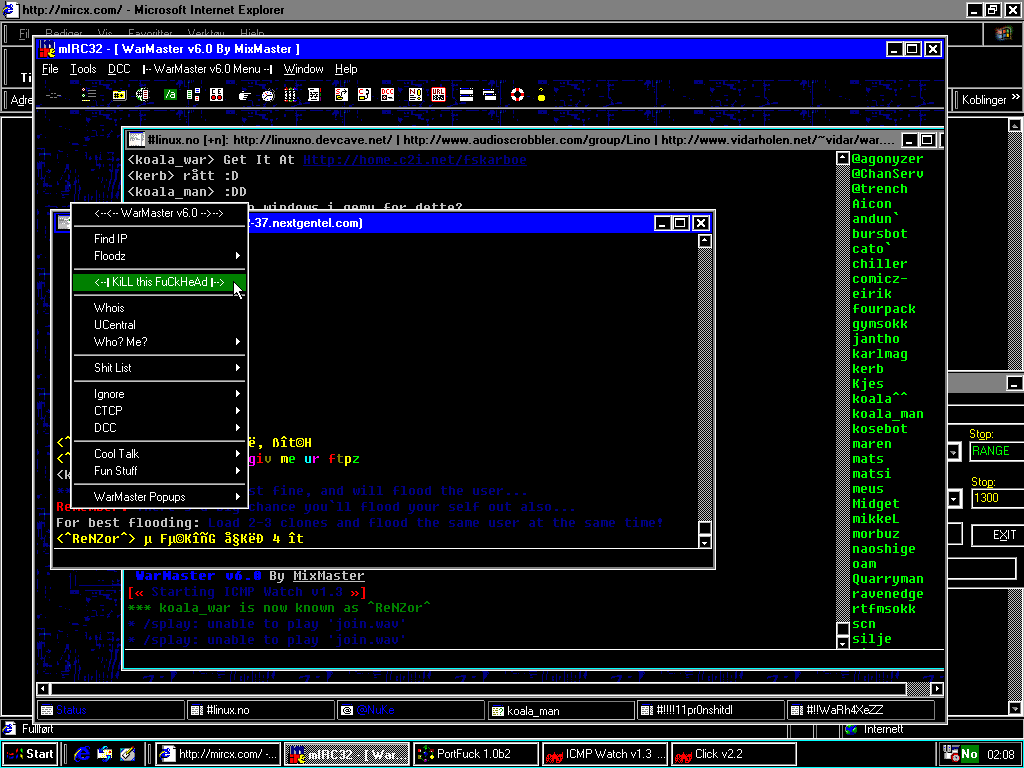1024x768 pixels.
Task: Switch to the #!!WaRh4XeZZ switchbar button
Action: click(861, 710)
